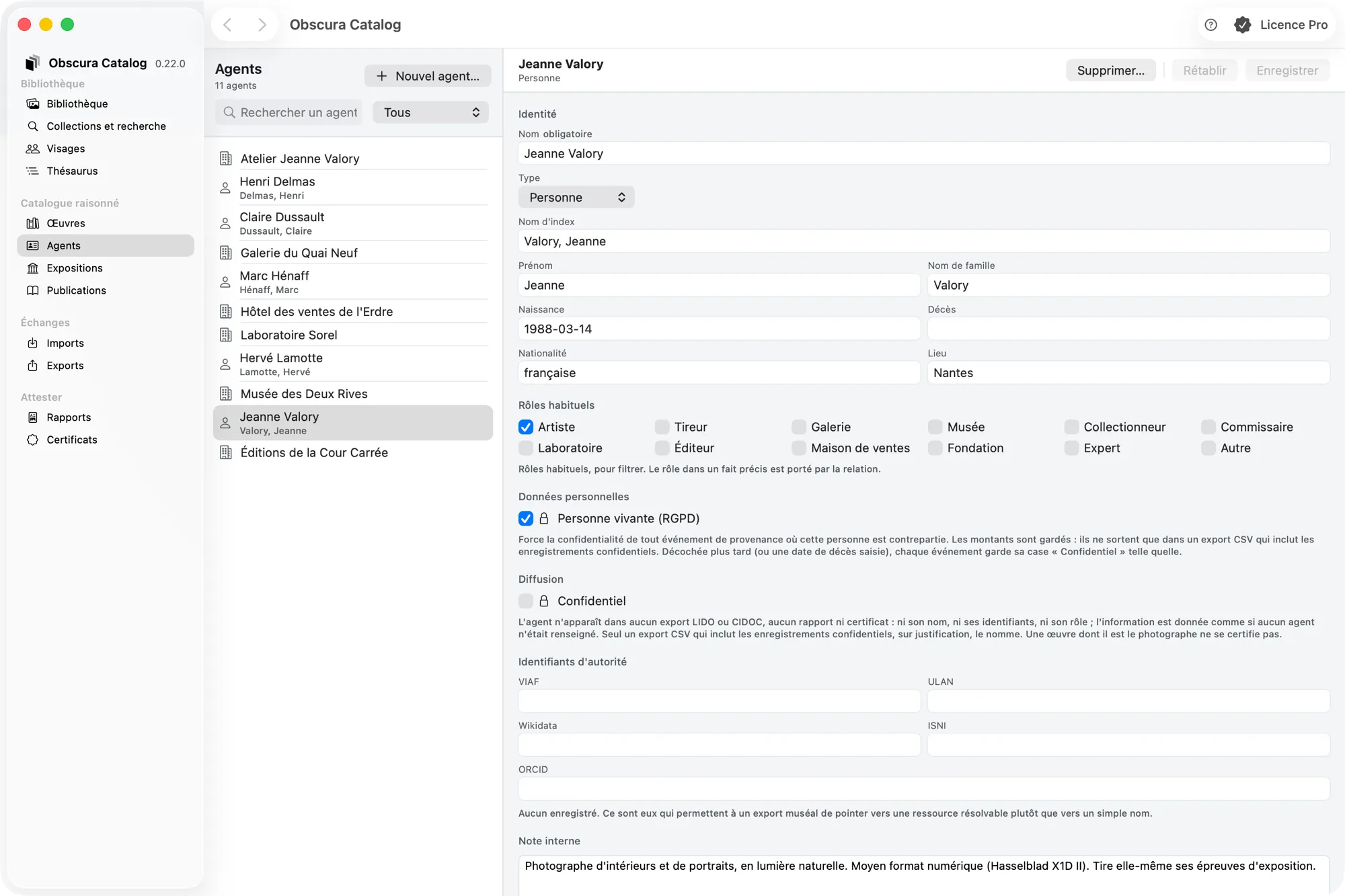Go forward with the right chevron
Screen dimensions: 1345x896
click(262, 25)
